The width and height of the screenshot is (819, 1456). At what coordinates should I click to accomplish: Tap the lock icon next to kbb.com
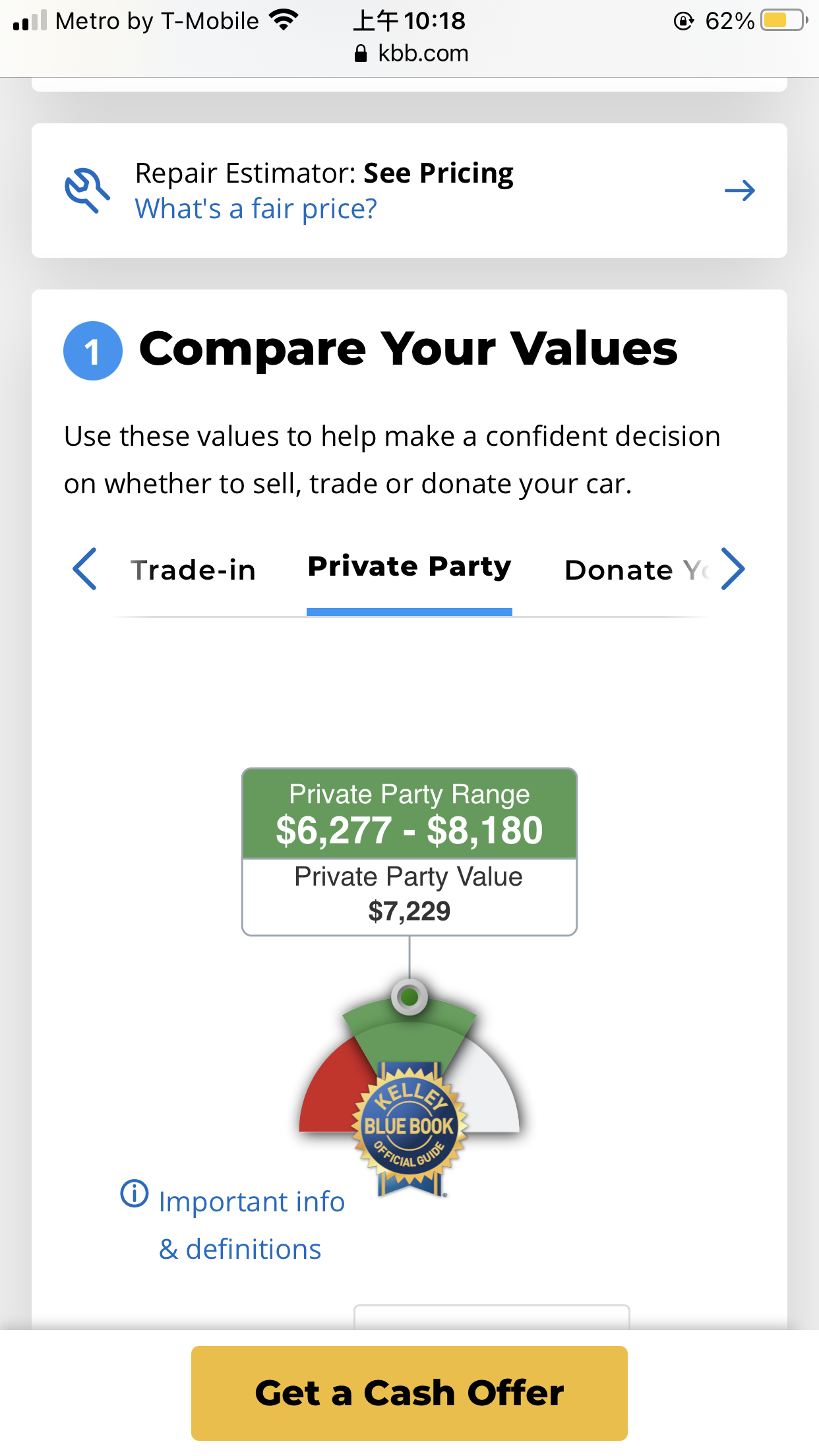(x=361, y=53)
